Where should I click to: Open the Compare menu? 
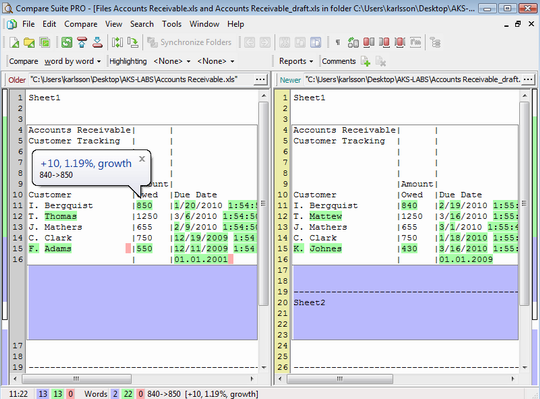click(81, 24)
